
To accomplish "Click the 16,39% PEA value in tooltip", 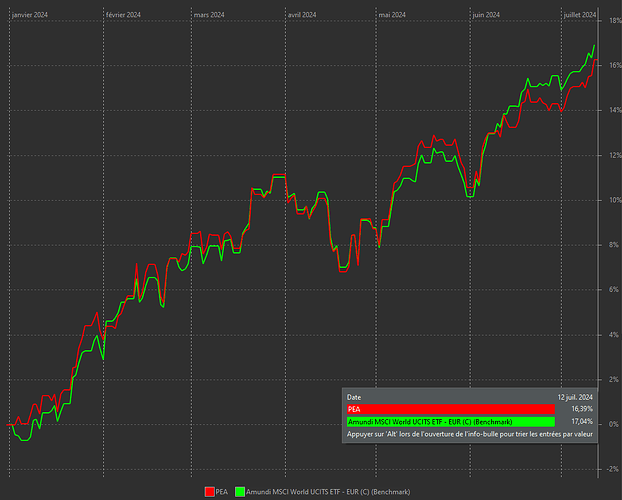I will pyautogui.click(x=582, y=409).
